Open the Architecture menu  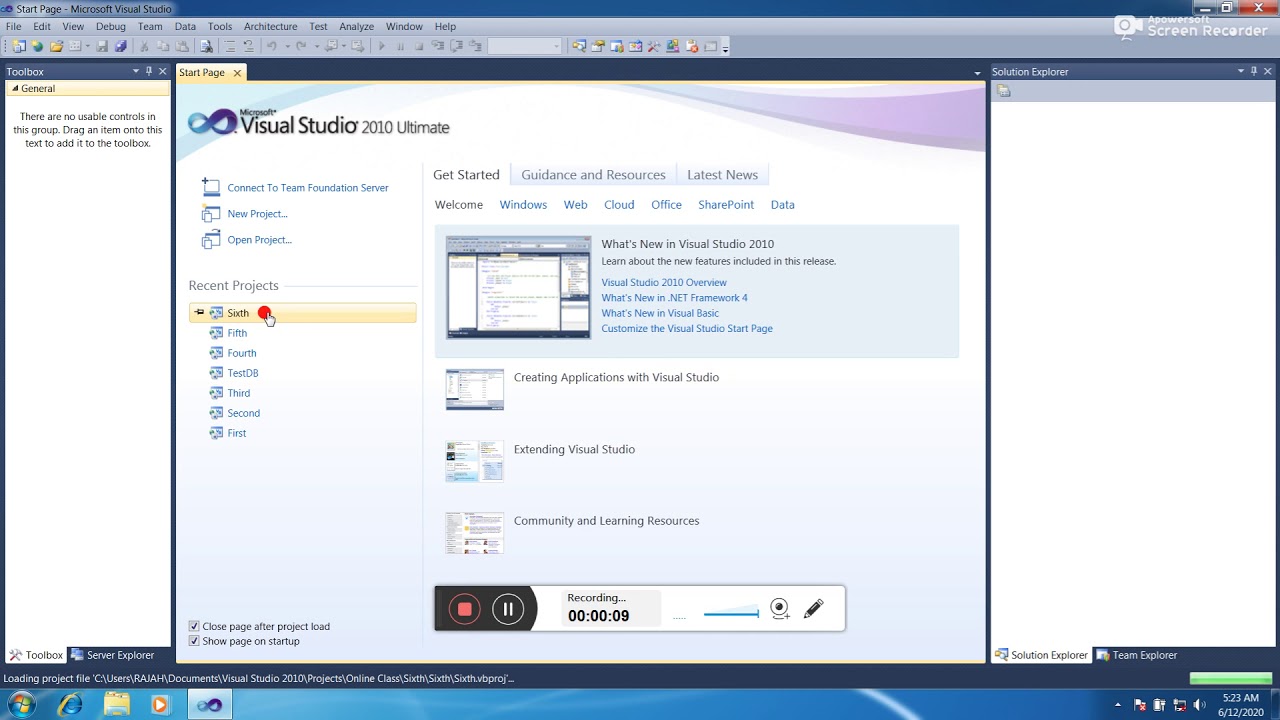(270, 26)
